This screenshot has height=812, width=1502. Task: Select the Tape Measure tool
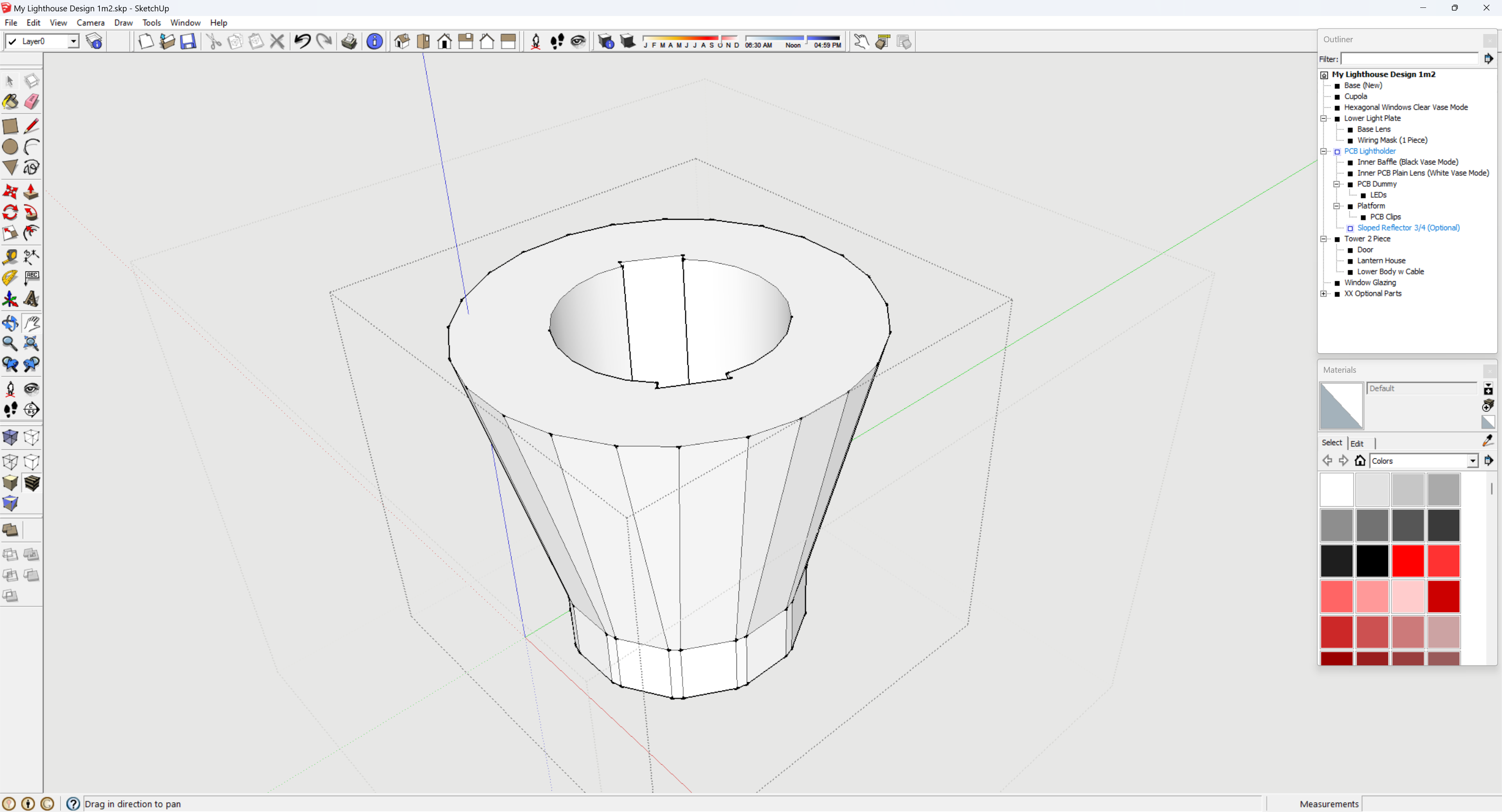pyautogui.click(x=11, y=257)
